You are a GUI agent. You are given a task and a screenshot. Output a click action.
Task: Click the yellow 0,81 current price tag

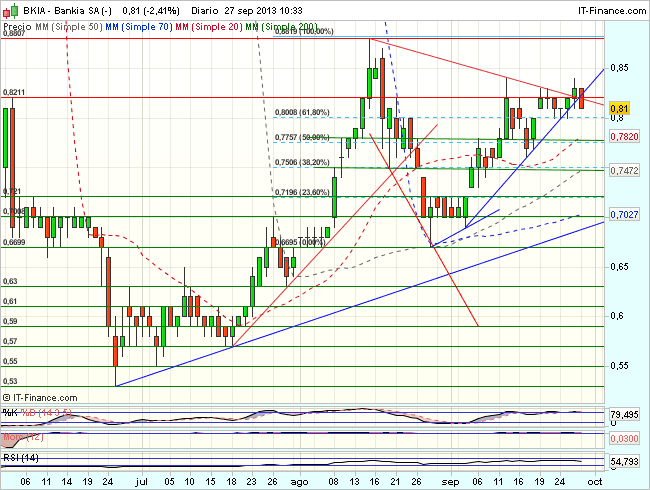click(620, 108)
